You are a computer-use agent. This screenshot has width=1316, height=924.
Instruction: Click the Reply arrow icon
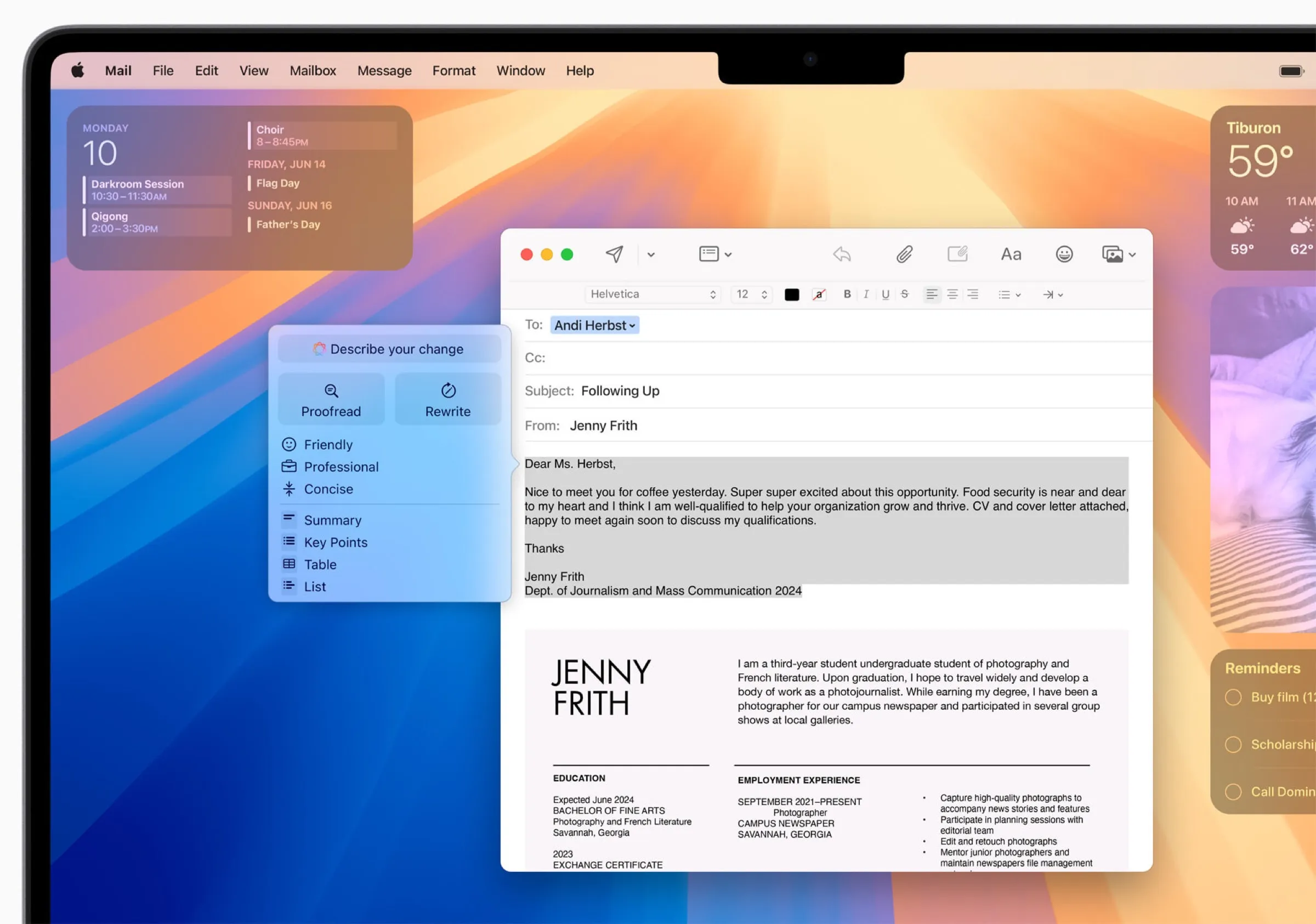[841, 254]
